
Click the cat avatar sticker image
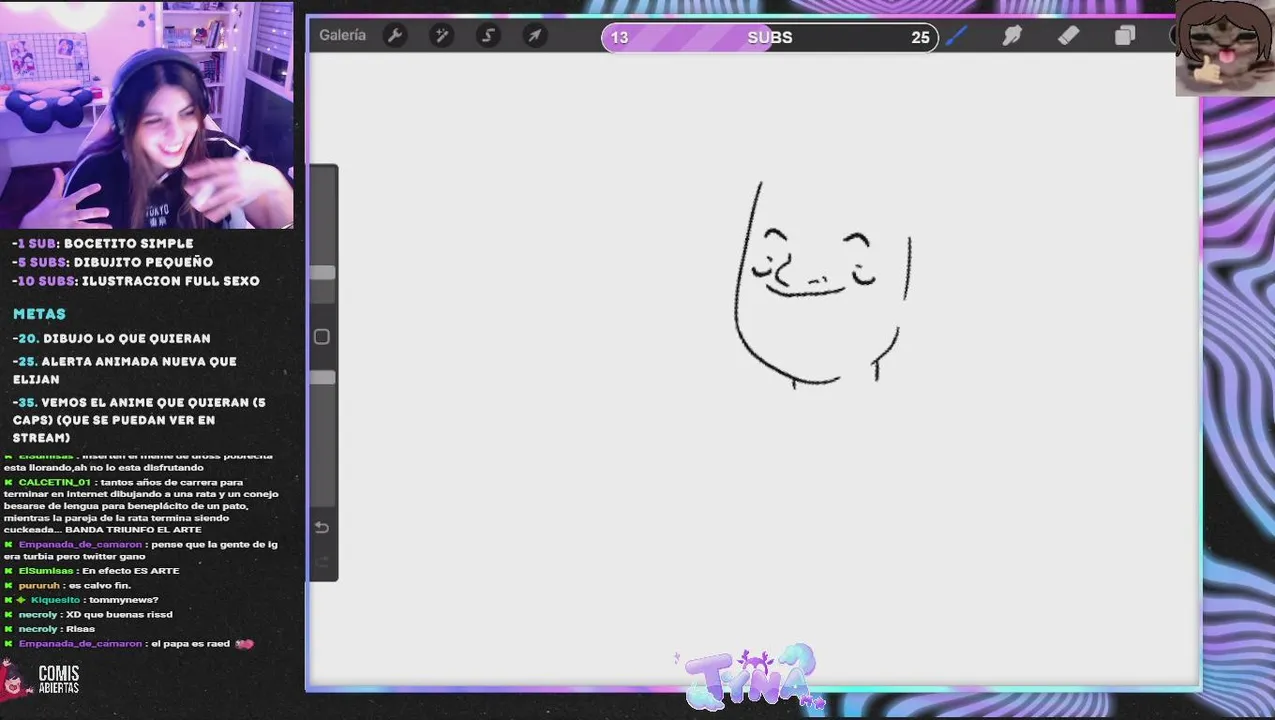click(1225, 48)
